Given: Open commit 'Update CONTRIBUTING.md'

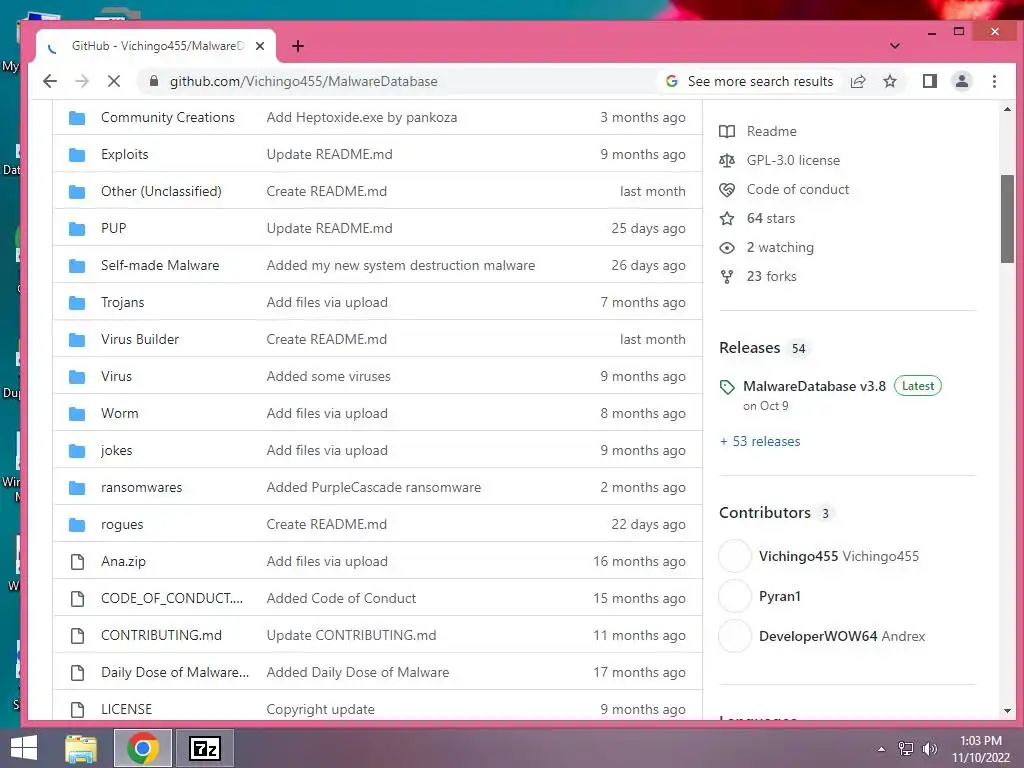Looking at the screenshot, I should (x=351, y=635).
